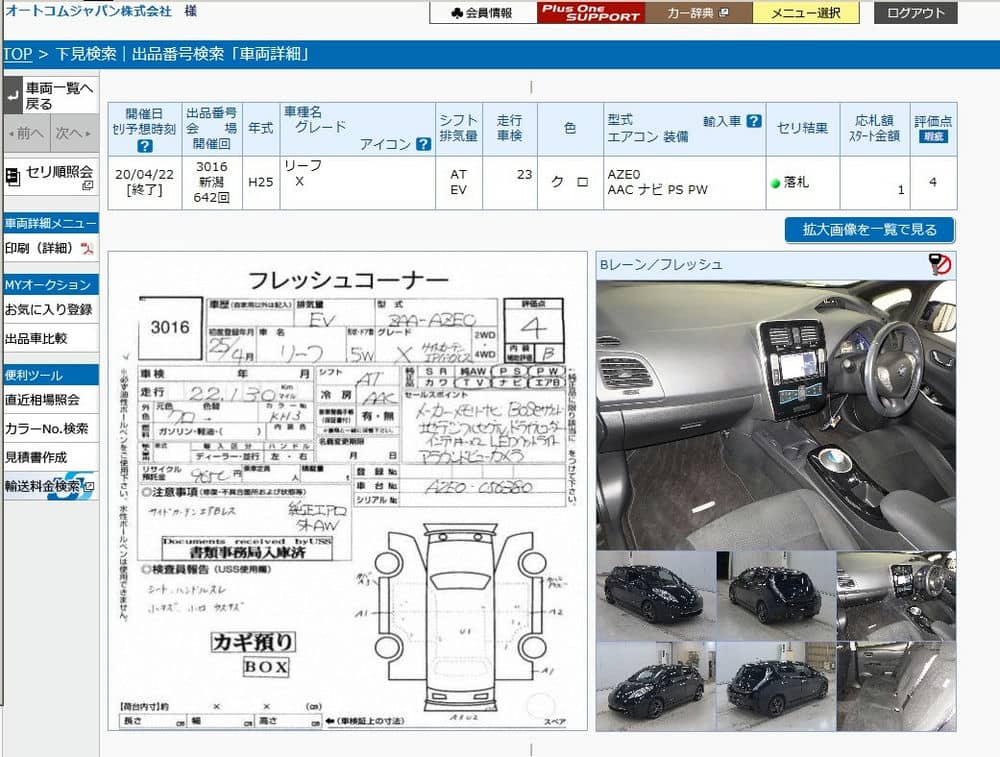Open the メニュー選択 tab
The height and width of the screenshot is (757, 1000).
(805, 13)
